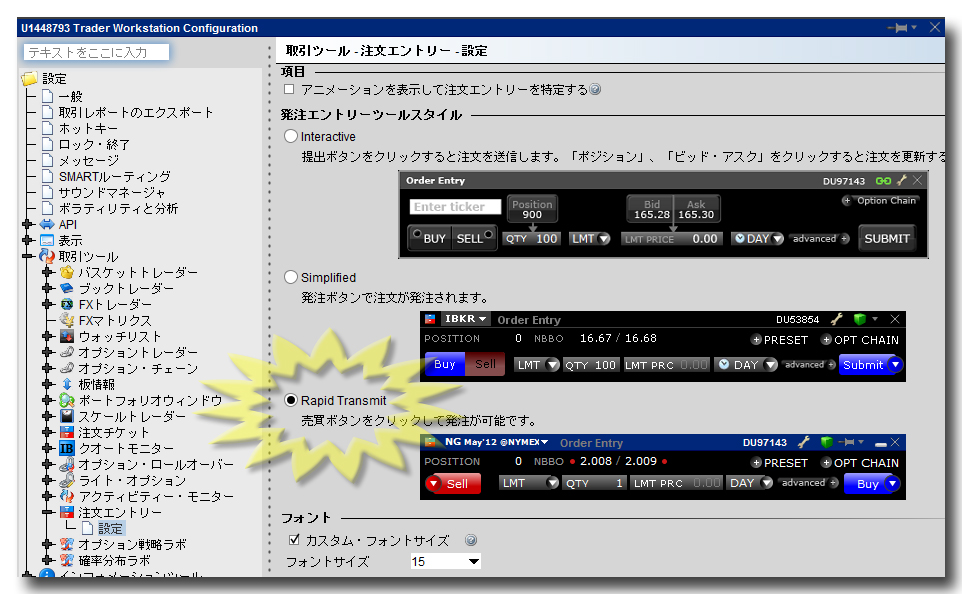Viewport: 962px width, 594px height.
Task: Select the Interactive style radio button
Action: point(291,136)
